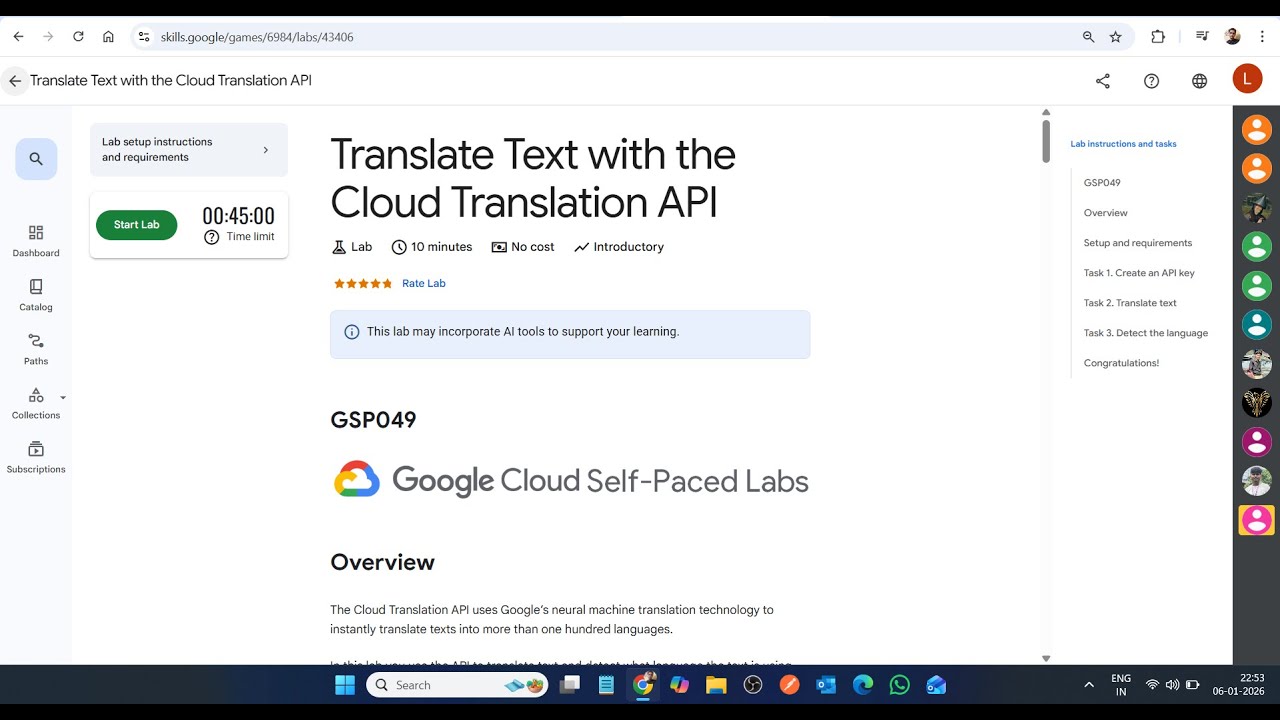The height and width of the screenshot is (720, 1280).
Task: Open WhatsApp from the taskbar
Action: point(900,685)
